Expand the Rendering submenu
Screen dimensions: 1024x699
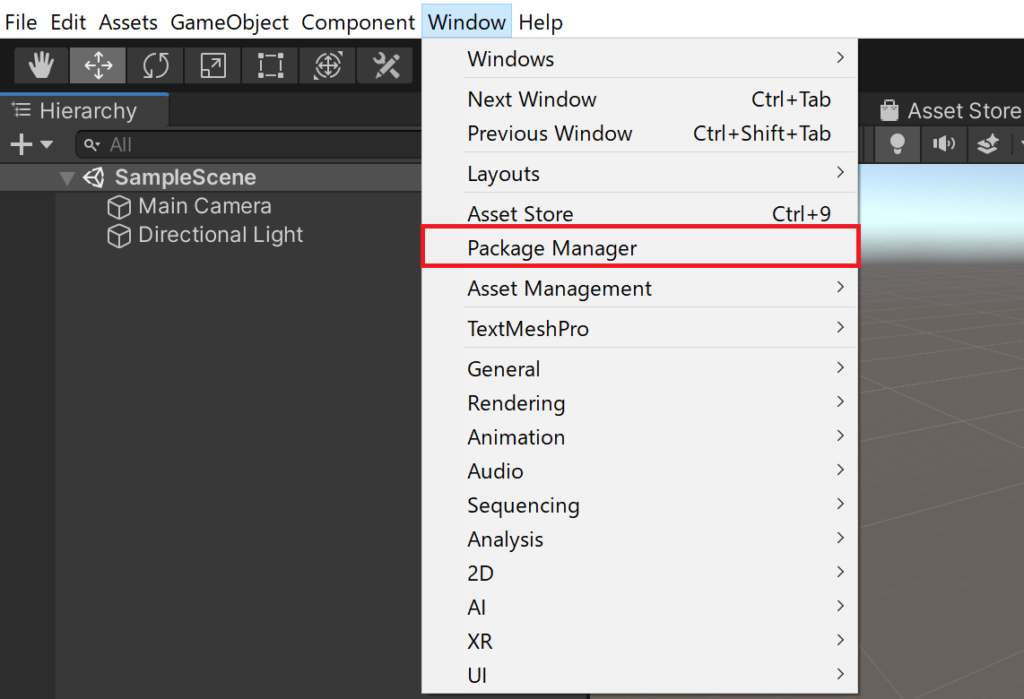coord(517,403)
